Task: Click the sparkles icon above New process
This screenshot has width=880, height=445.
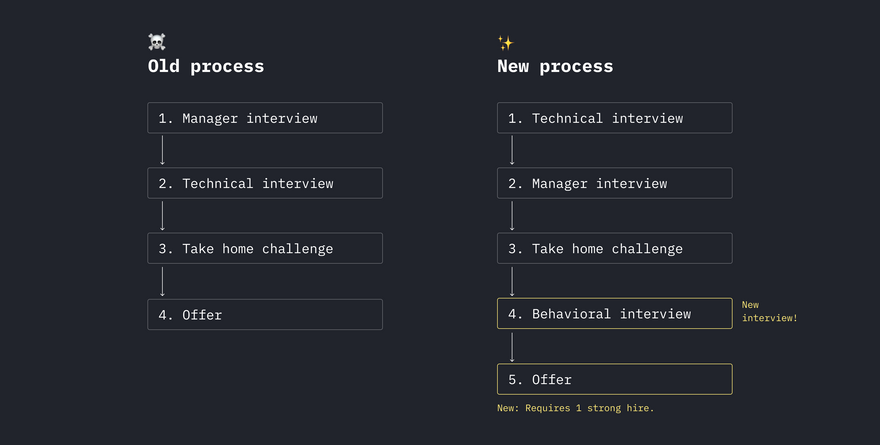Action: tap(505, 43)
